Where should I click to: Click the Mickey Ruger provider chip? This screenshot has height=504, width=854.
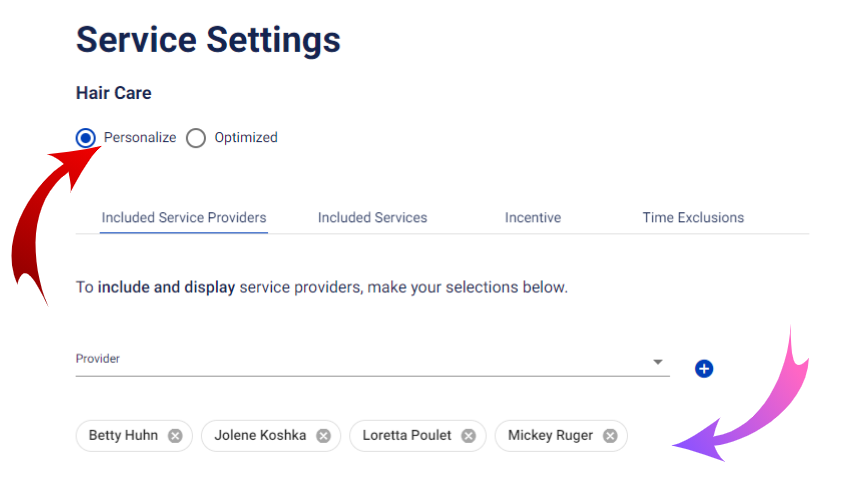pos(561,436)
